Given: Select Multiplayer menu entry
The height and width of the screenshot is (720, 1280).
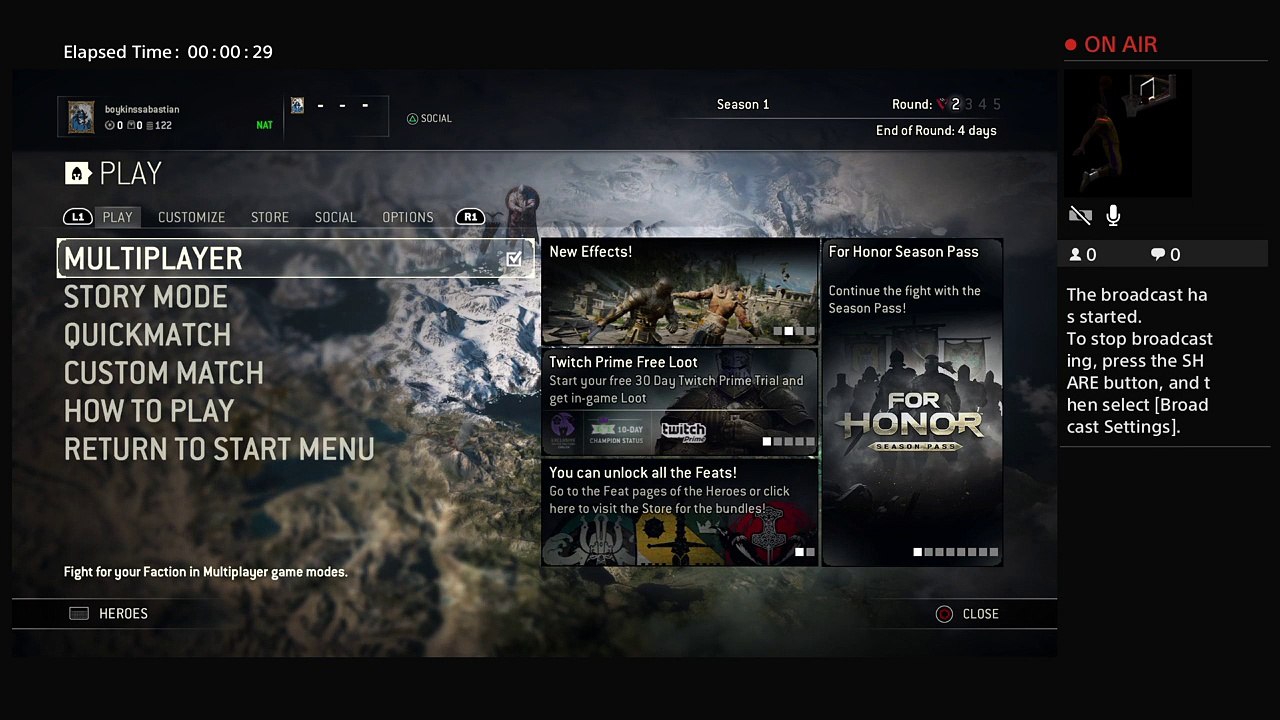Looking at the screenshot, I should 295,259.
